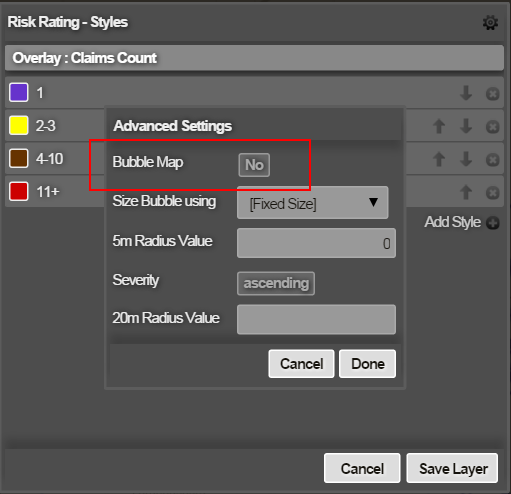Screen dimensions: 511x494
Task: Move style 4-10 up
Action: [439, 159]
